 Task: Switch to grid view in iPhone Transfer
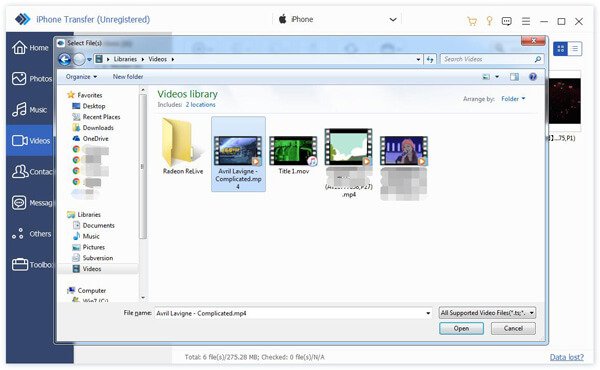(561, 49)
